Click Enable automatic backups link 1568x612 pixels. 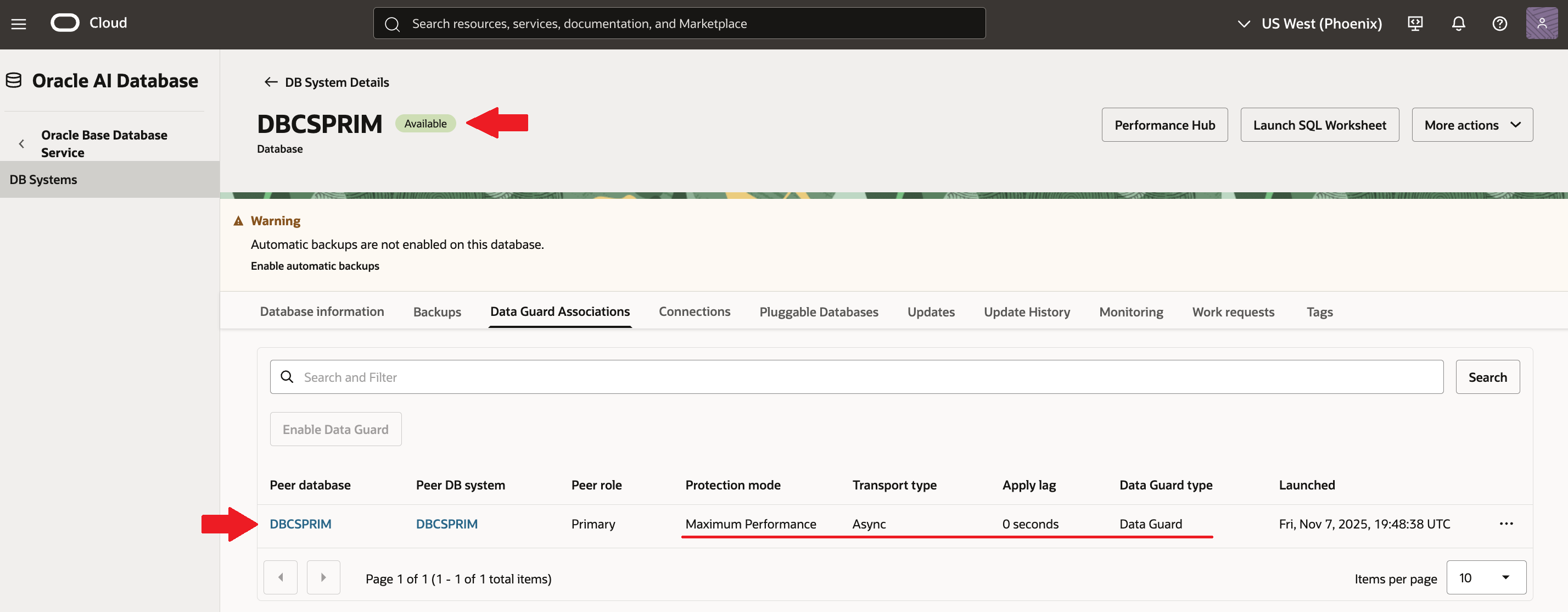click(315, 266)
